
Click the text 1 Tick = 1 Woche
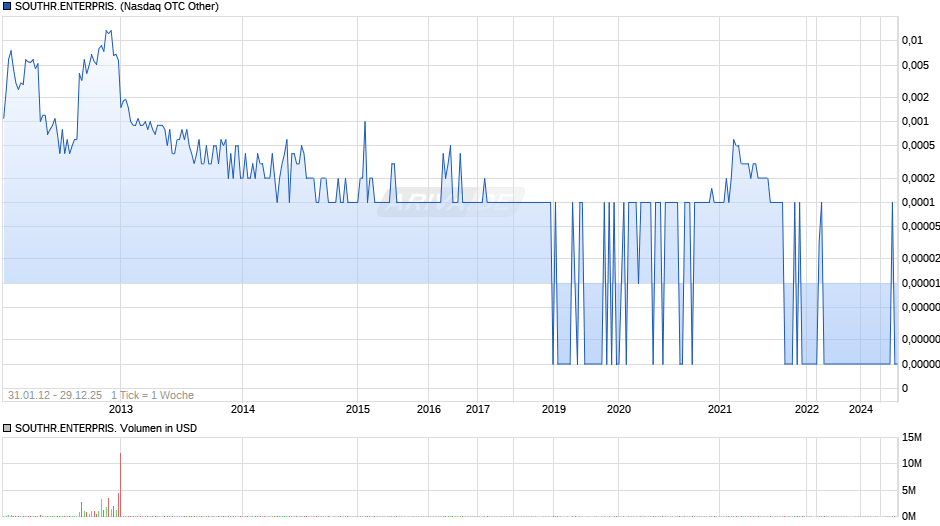pos(152,395)
